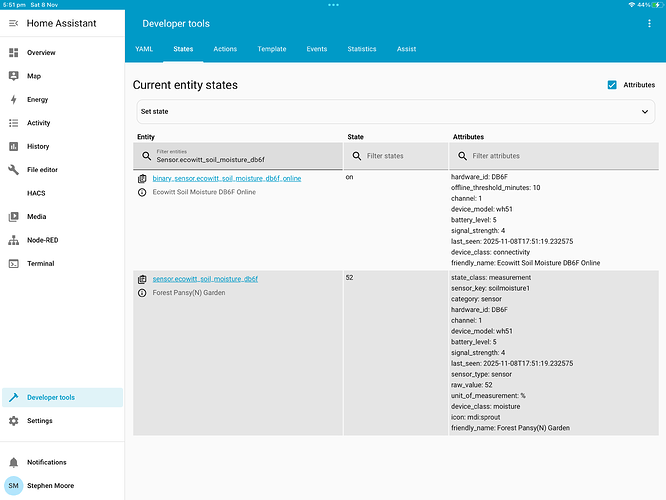Viewport: 666px width, 500px height.
Task: Open the Energy dashboard lightning icon
Action: tap(14, 99)
